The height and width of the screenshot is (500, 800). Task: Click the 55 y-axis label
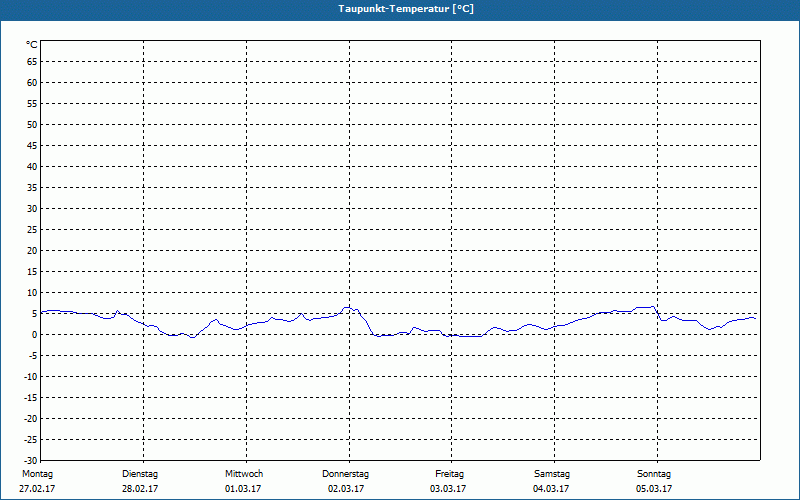coord(32,104)
